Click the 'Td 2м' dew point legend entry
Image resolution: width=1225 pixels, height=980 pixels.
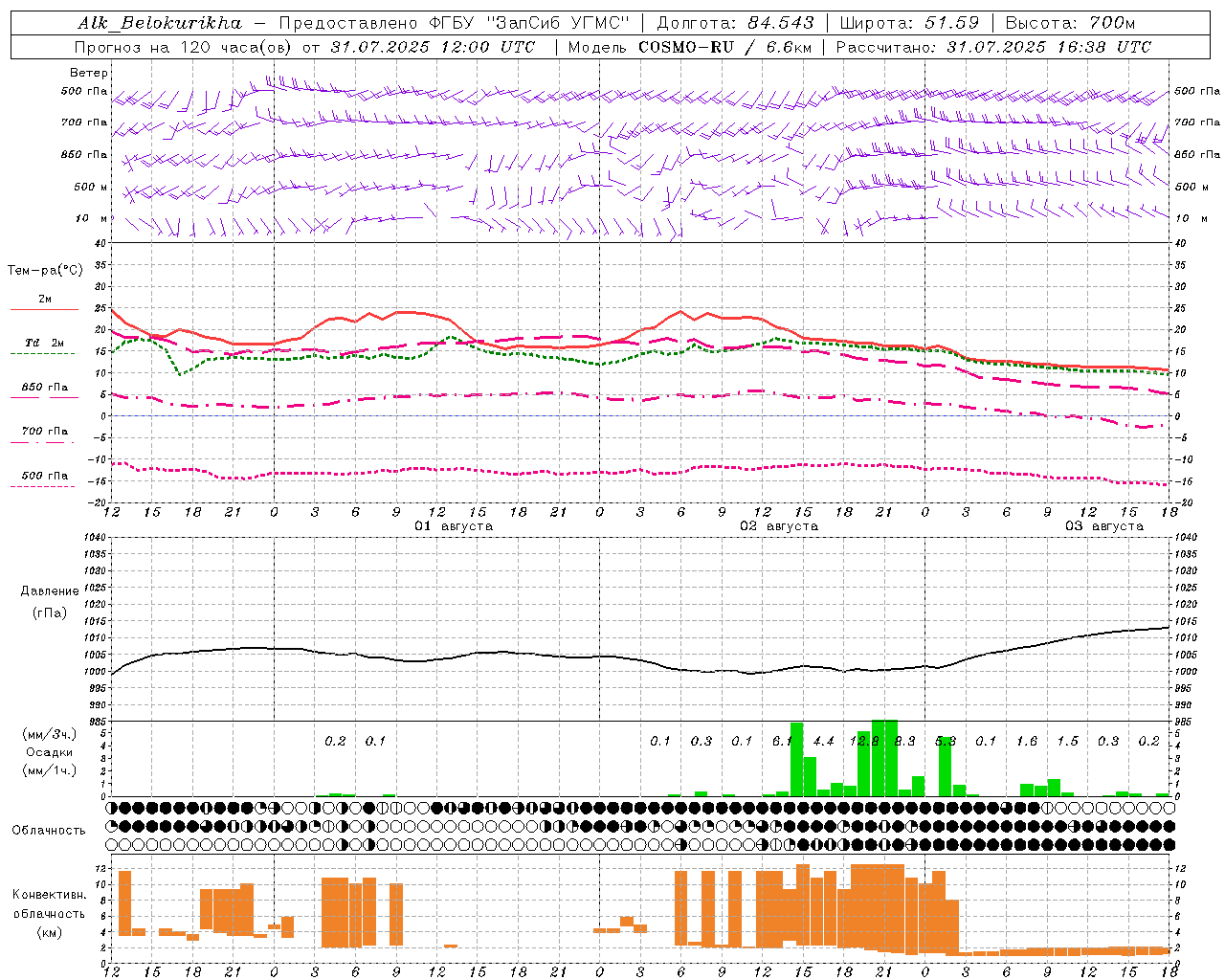tap(45, 343)
